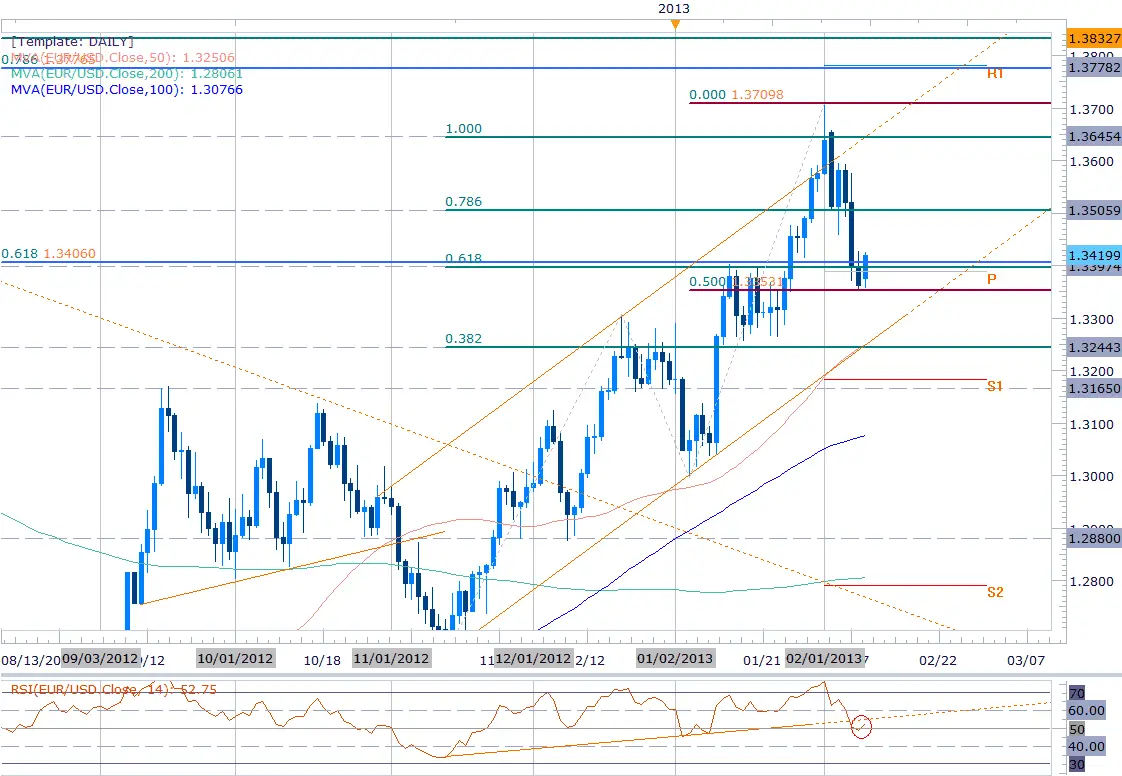Click the 02/01/2013 date label

coord(824,658)
